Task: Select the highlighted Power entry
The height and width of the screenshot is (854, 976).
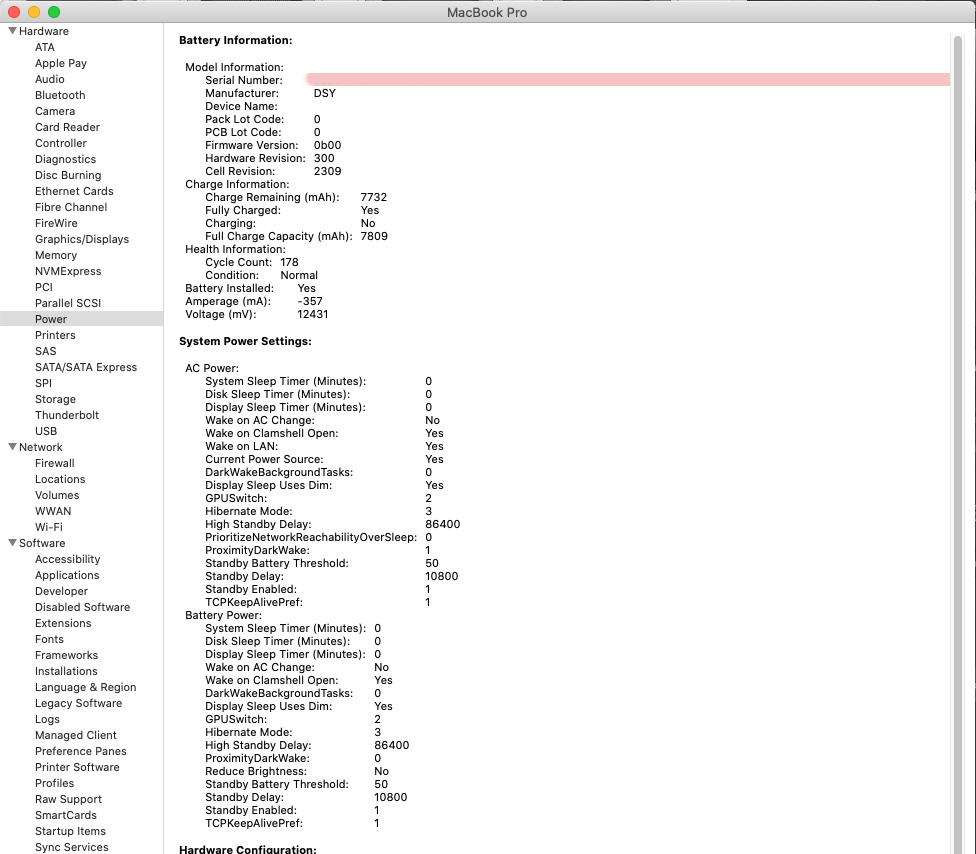Action: [82, 319]
